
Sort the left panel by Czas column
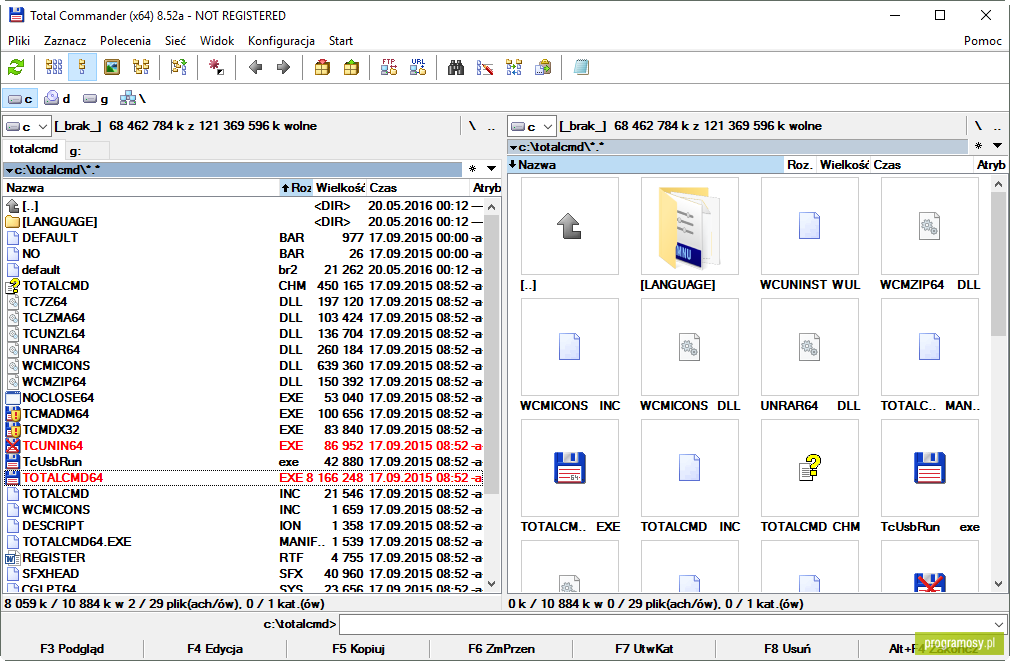pyautogui.click(x=419, y=188)
